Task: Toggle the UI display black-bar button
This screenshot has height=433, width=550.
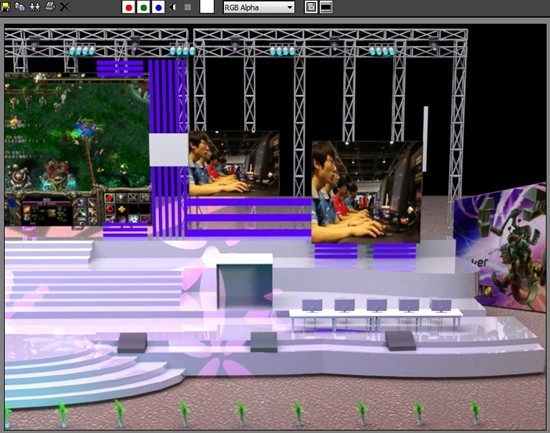Action: (x=326, y=7)
